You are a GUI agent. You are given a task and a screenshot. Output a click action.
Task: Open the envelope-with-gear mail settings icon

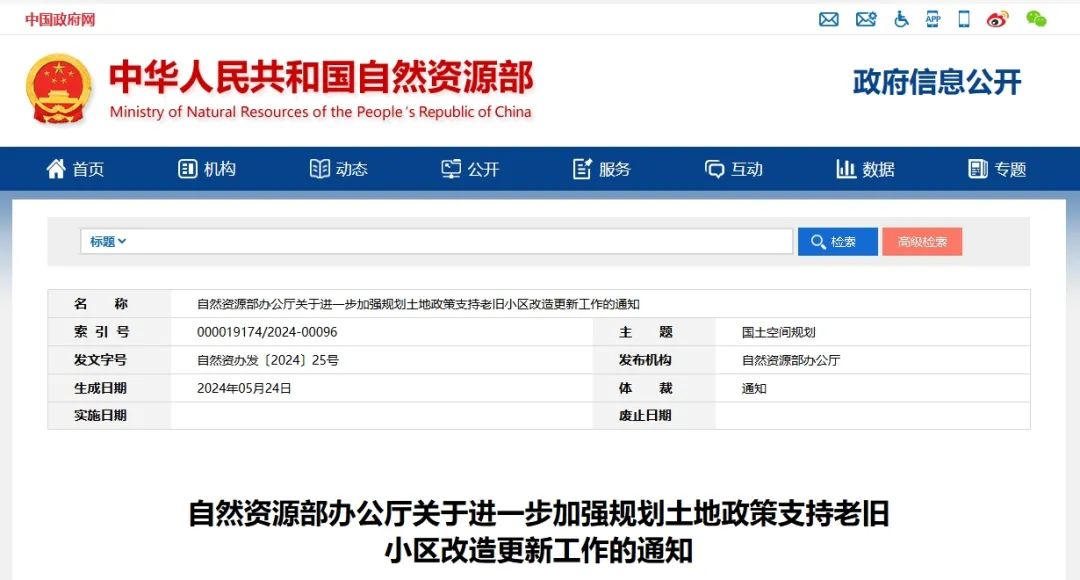tap(865, 19)
